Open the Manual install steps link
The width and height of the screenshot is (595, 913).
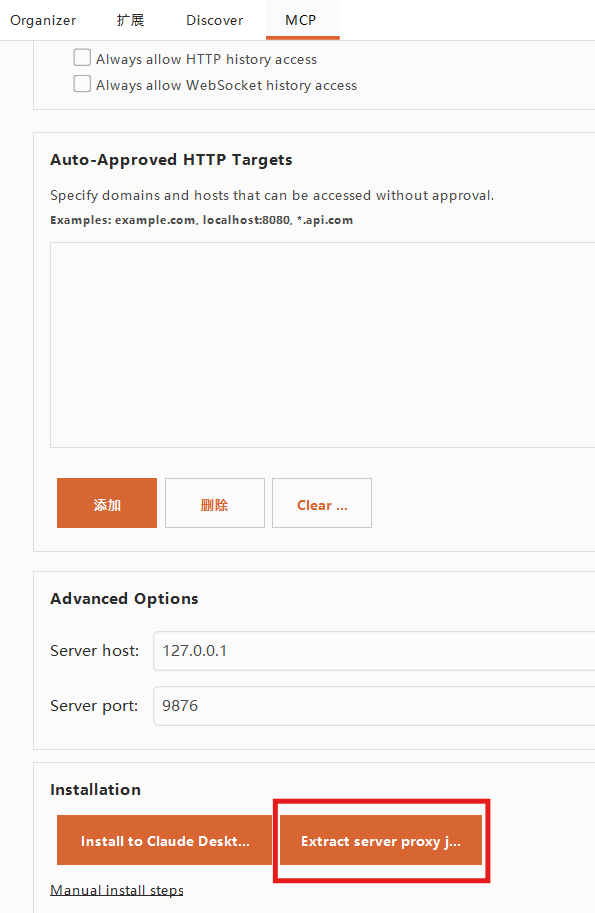point(117,890)
